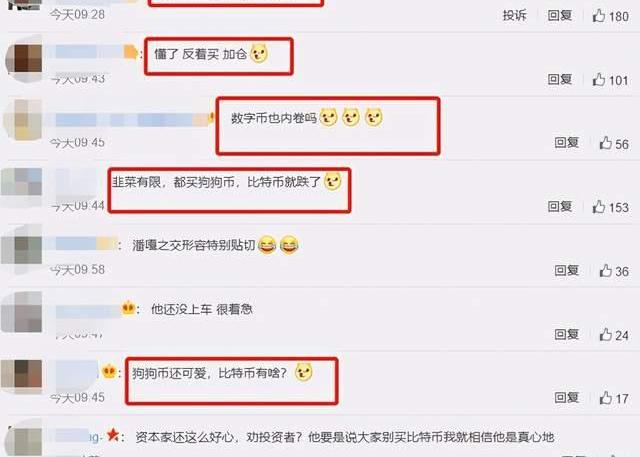This screenshot has width=640, height=457.
Task: Click the red star badge beside the last username
Action: click(113, 435)
